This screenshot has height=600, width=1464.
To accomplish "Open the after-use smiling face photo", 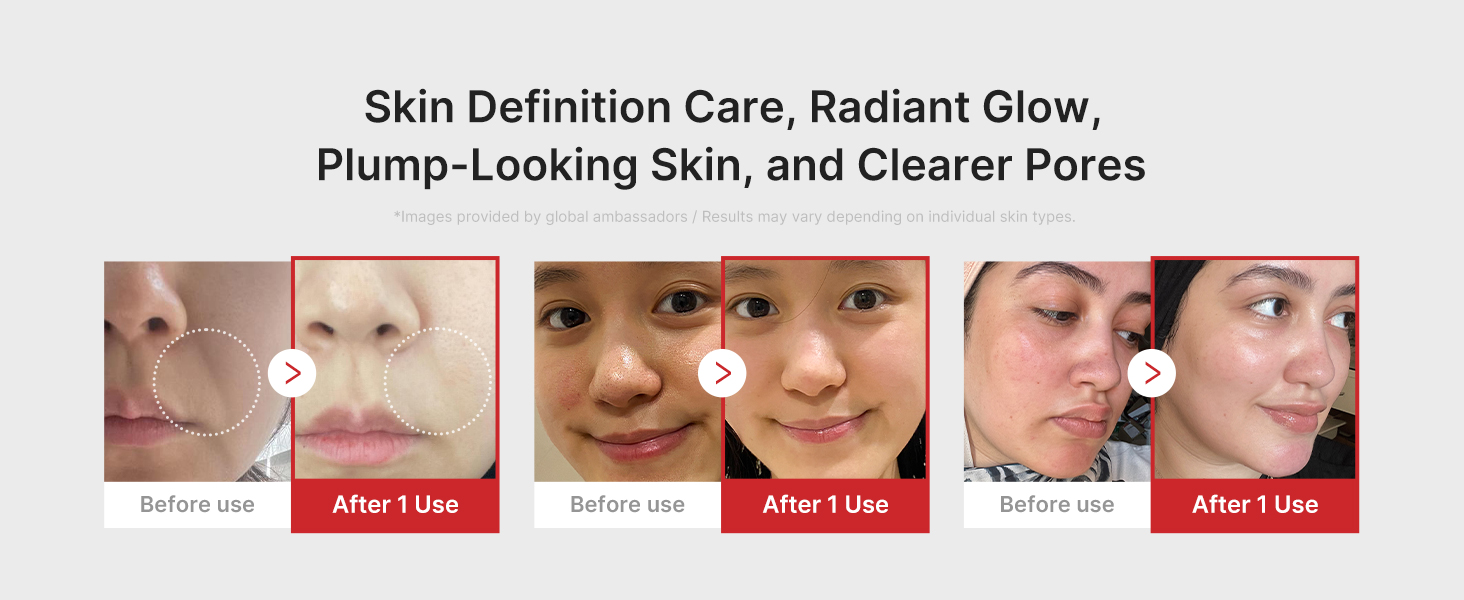I will coord(825,369).
